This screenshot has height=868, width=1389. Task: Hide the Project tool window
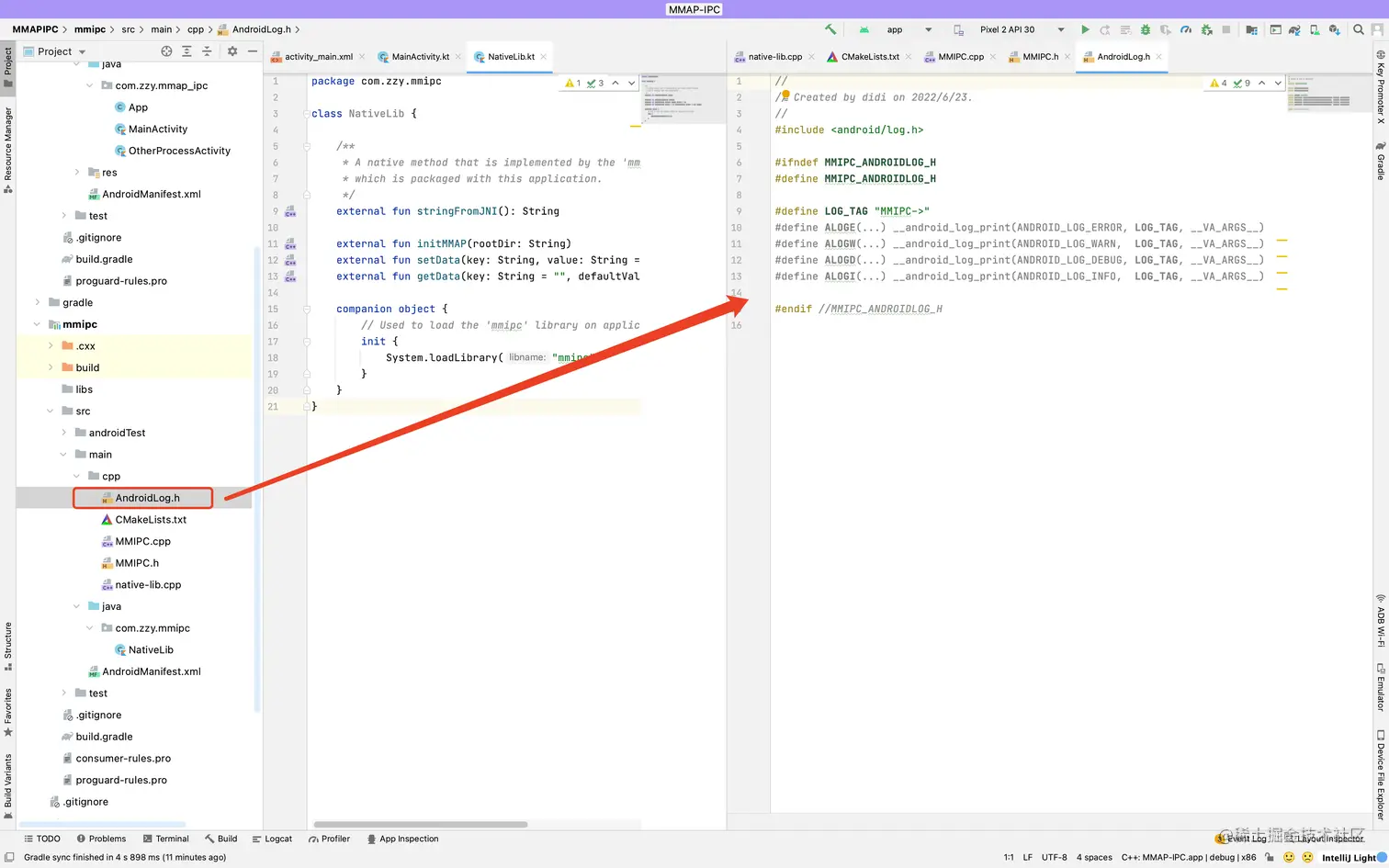pos(253,51)
